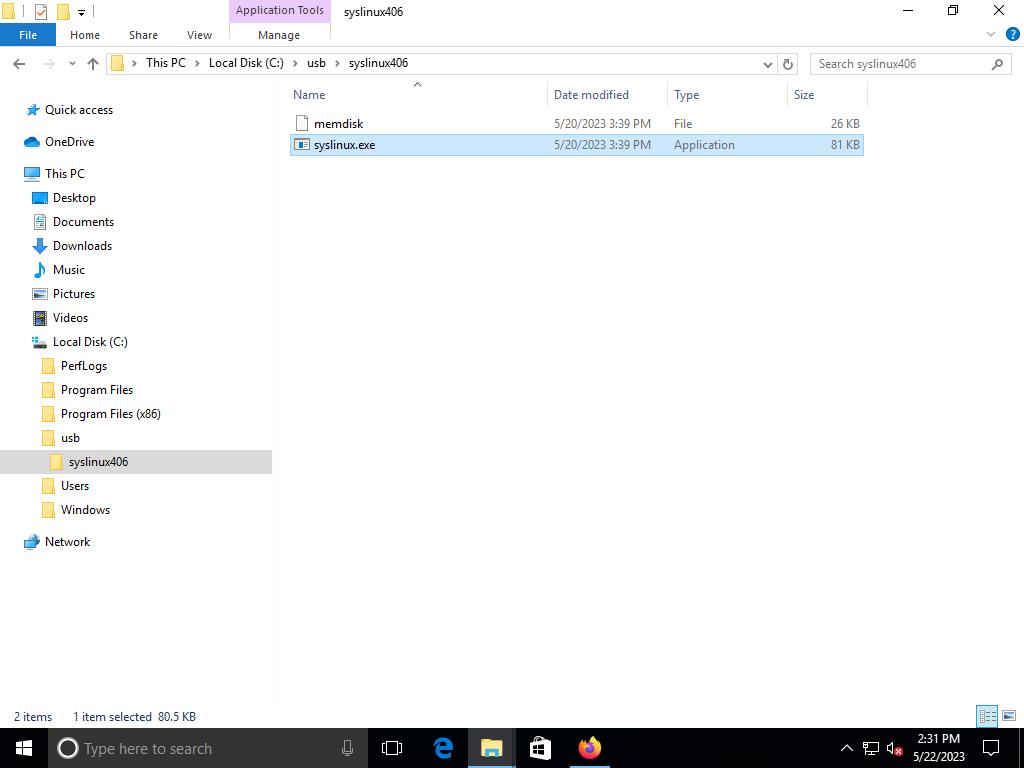Open the File menu

tap(28, 35)
